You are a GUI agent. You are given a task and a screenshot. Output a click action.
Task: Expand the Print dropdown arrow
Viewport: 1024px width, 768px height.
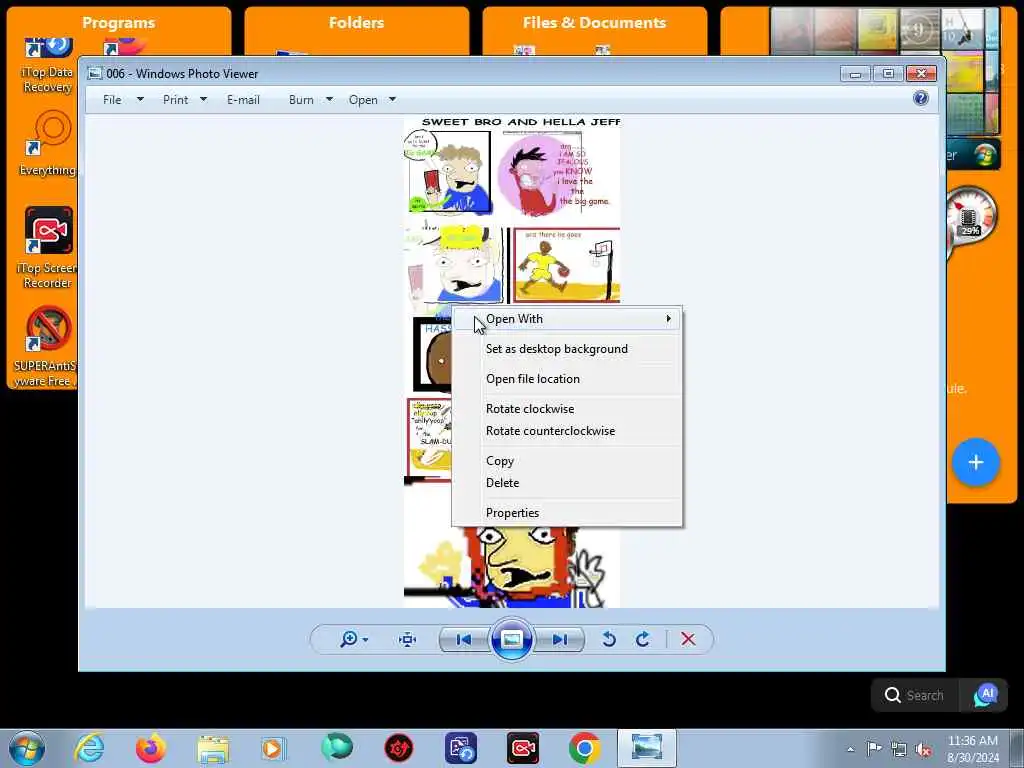[203, 99]
